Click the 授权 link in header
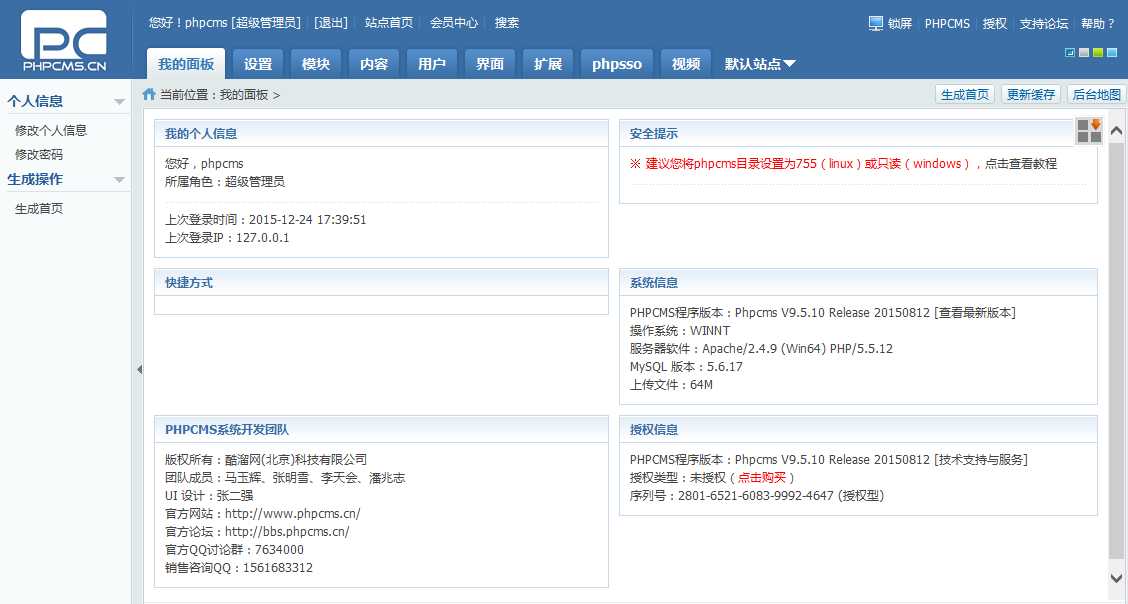 pos(995,24)
